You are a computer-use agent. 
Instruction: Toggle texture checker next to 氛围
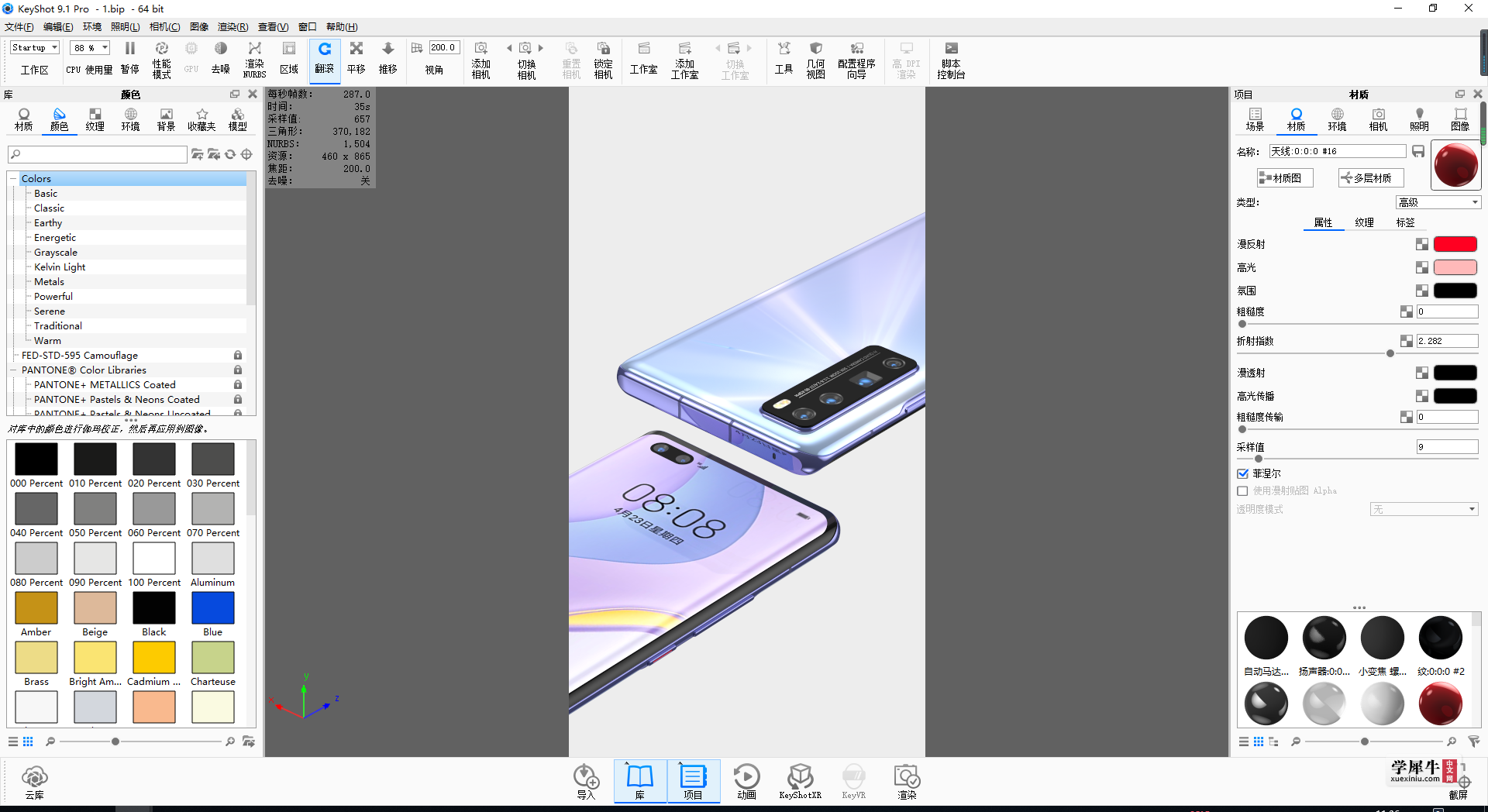pos(1422,291)
